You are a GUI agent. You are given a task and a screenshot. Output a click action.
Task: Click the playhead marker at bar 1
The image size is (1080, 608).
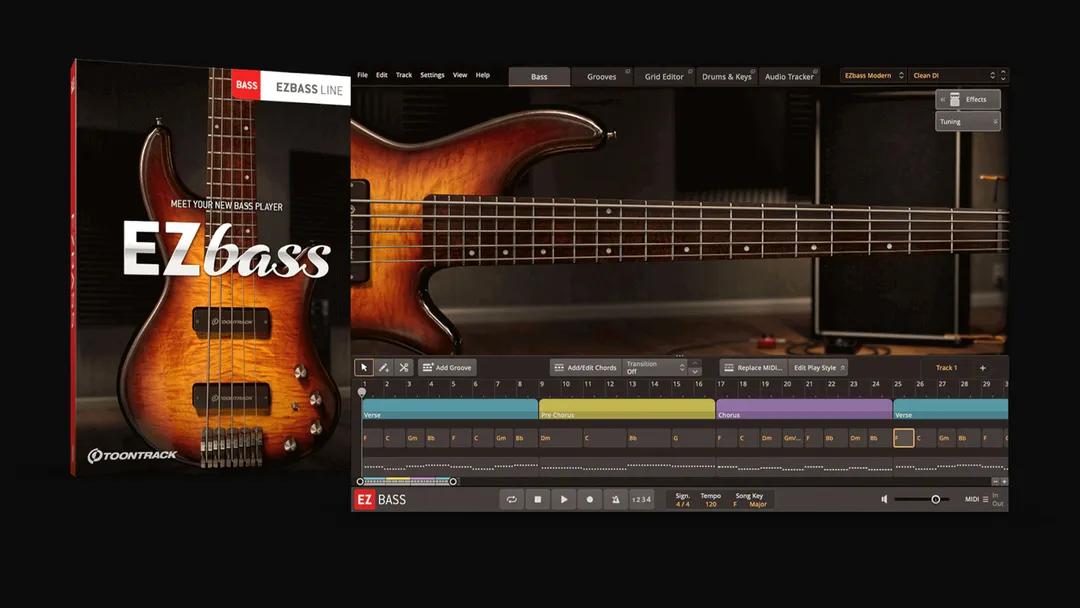click(362, 392)
